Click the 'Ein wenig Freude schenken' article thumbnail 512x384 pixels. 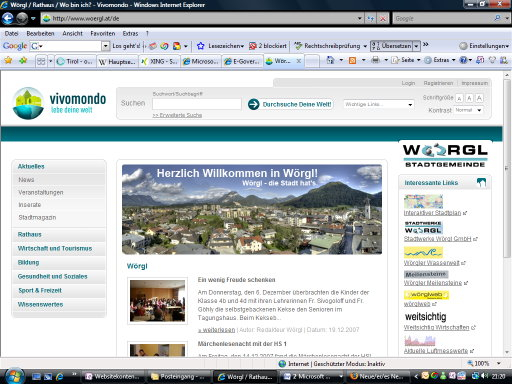tap(157, 301)
